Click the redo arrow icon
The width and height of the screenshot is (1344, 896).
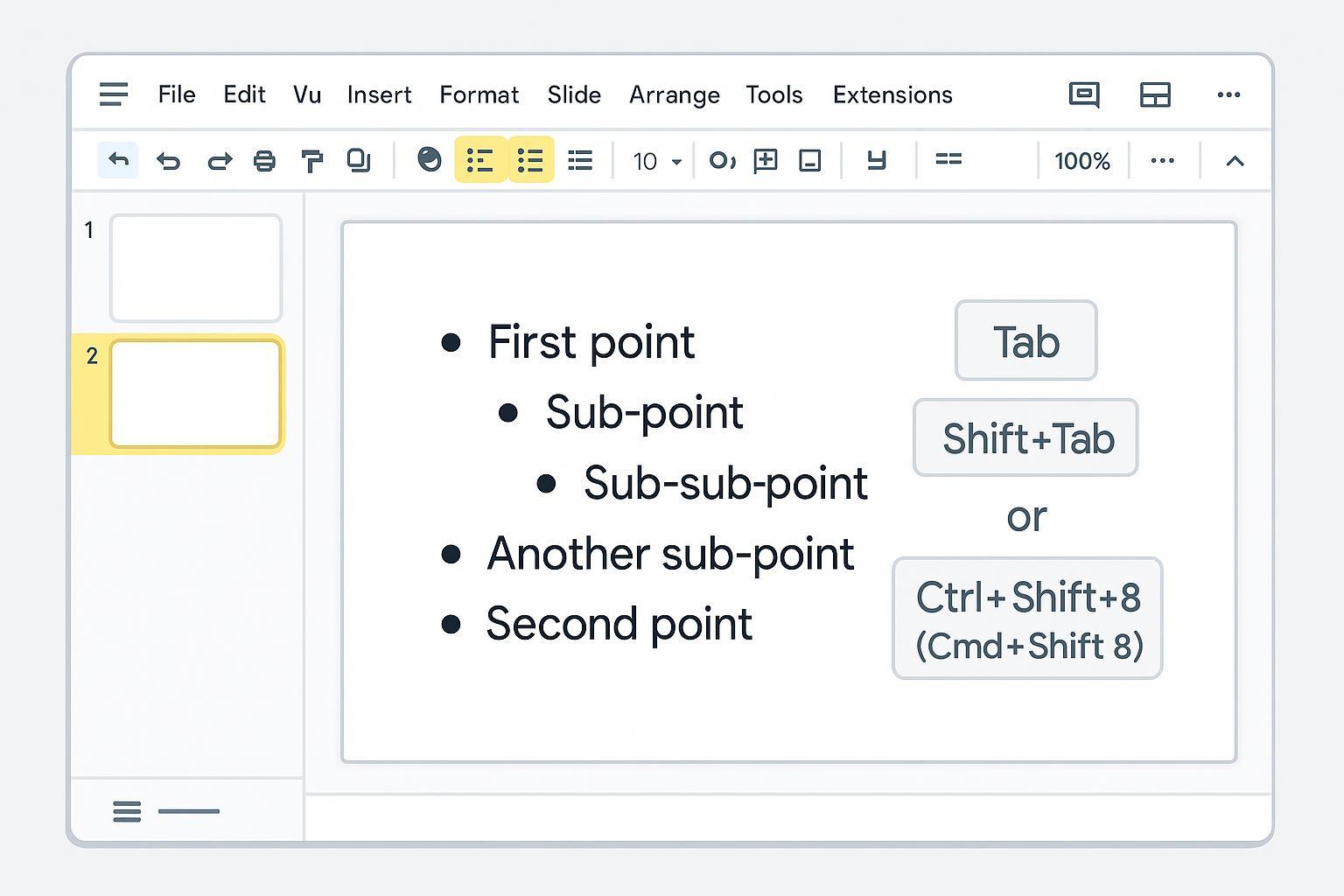pyautogui.click(x=219, y=161)
